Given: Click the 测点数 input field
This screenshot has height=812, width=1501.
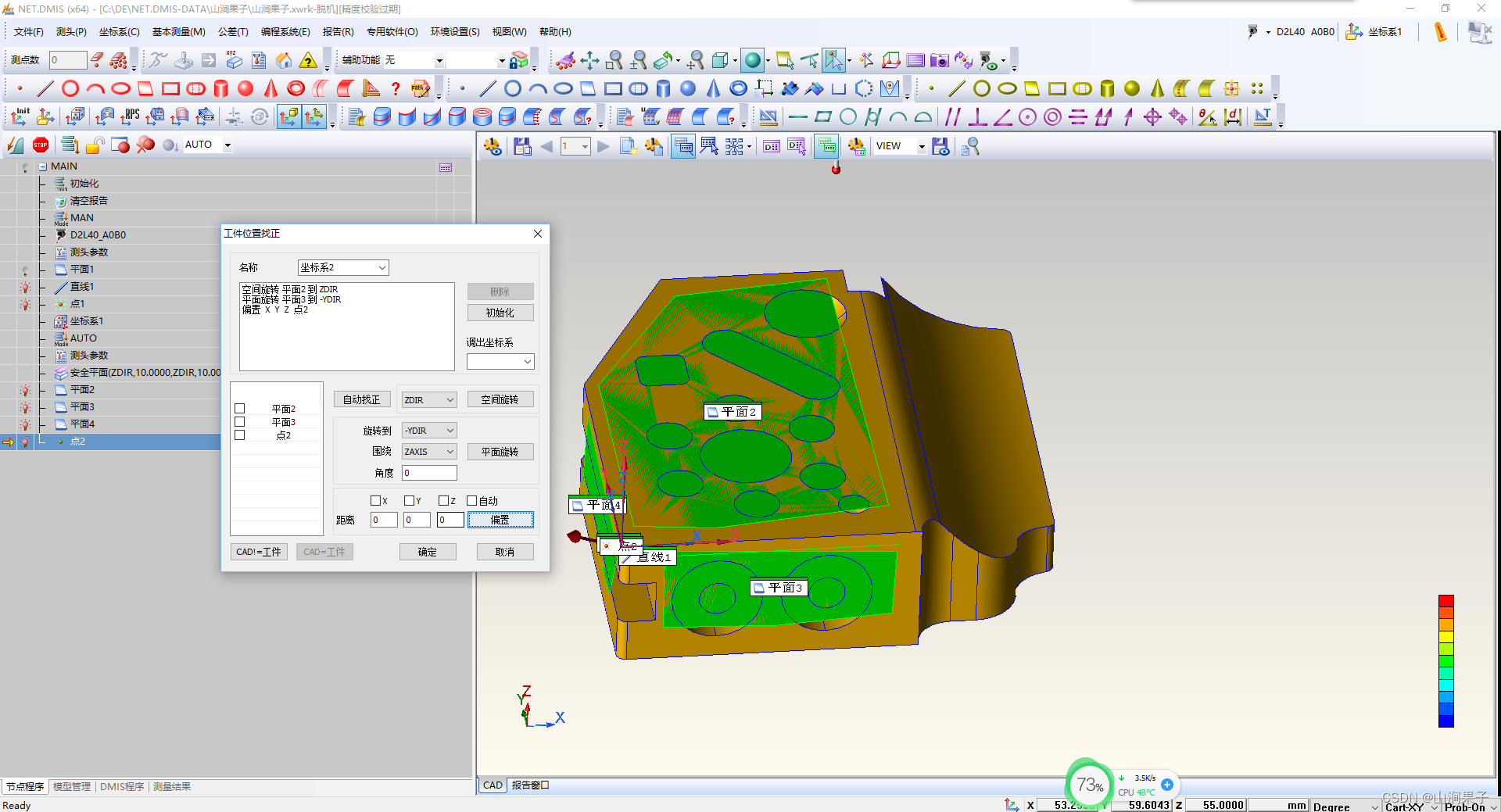Looking at the screenshot, I should click(x=67, y=60).
